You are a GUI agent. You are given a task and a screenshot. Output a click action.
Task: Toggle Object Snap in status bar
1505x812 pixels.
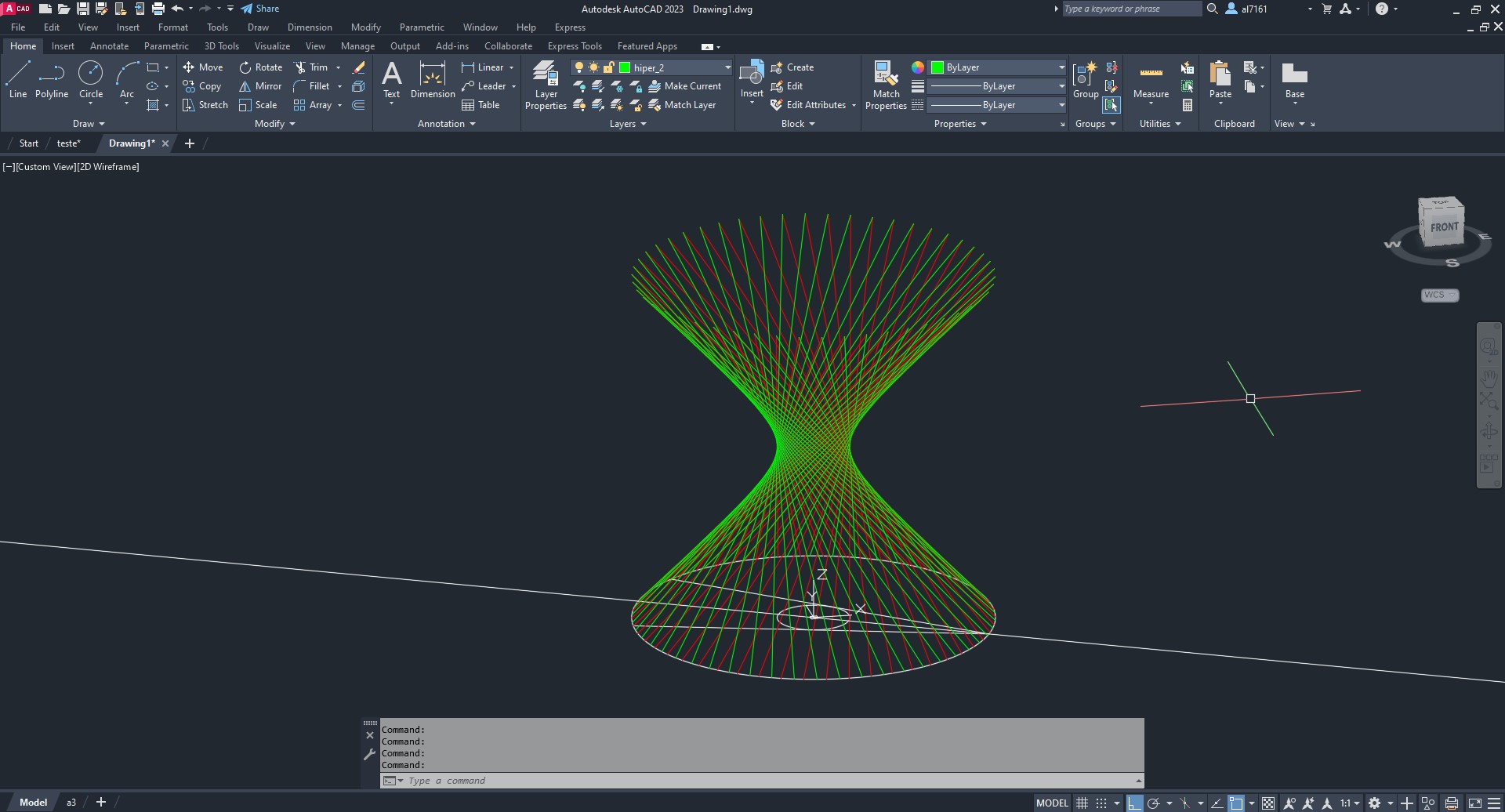pos(1236,803)
